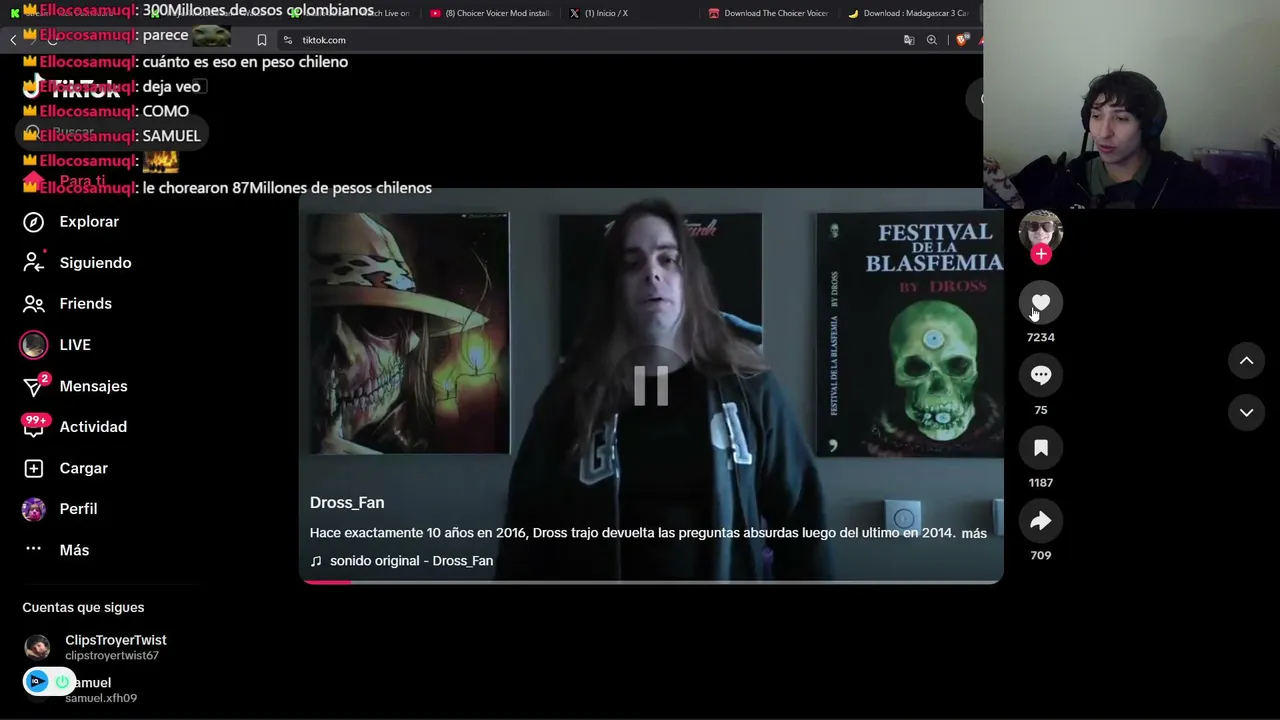The height and width of the screenshot is (720, 1280).
Task: Click the two-people icon beside Friends
Action: (34, 304)
